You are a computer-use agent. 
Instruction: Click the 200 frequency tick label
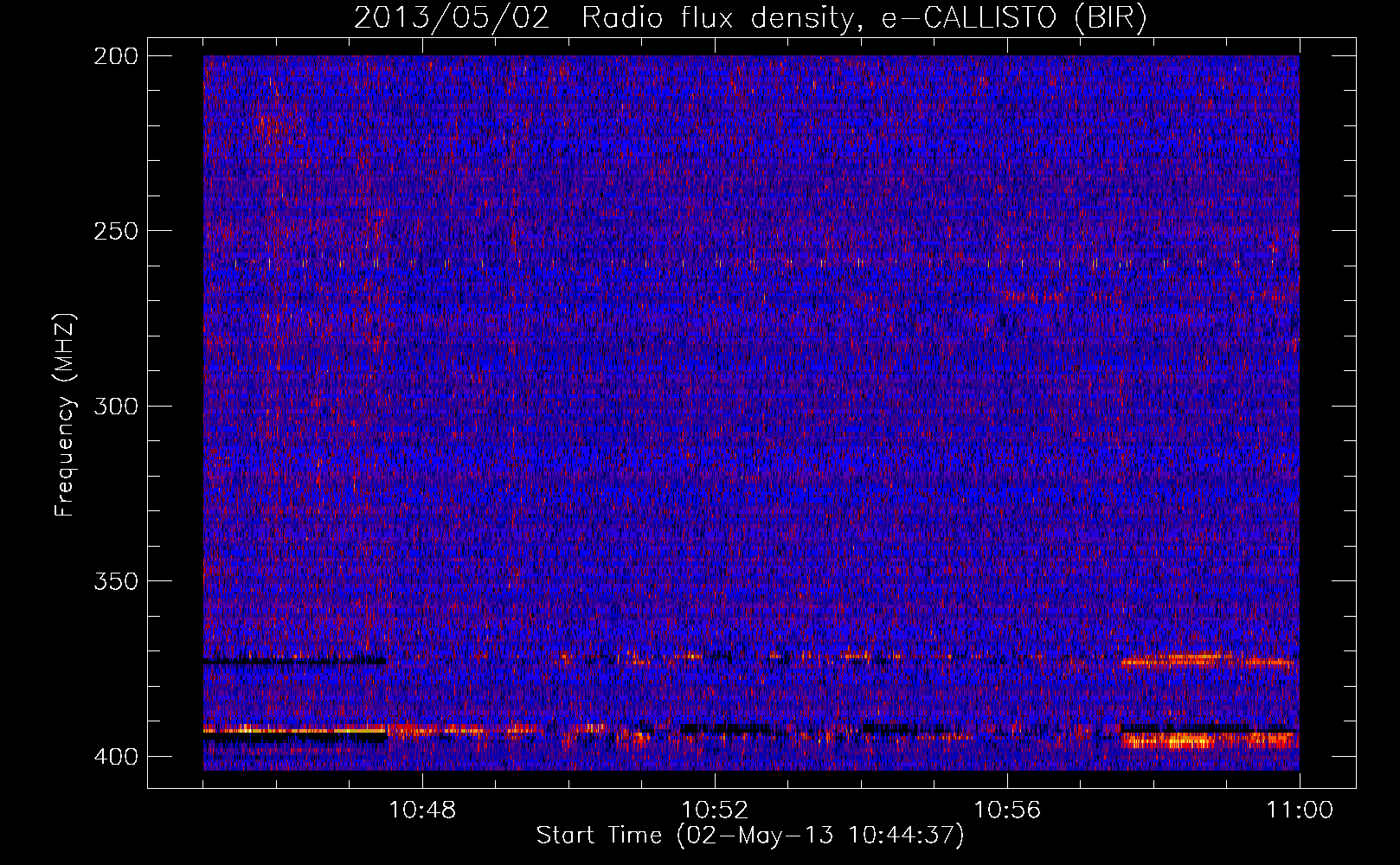click(116, 56)
